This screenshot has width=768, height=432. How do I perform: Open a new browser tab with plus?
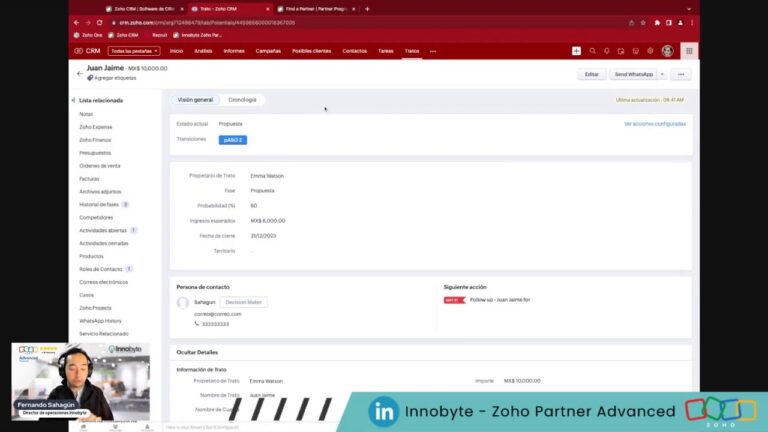367,9
